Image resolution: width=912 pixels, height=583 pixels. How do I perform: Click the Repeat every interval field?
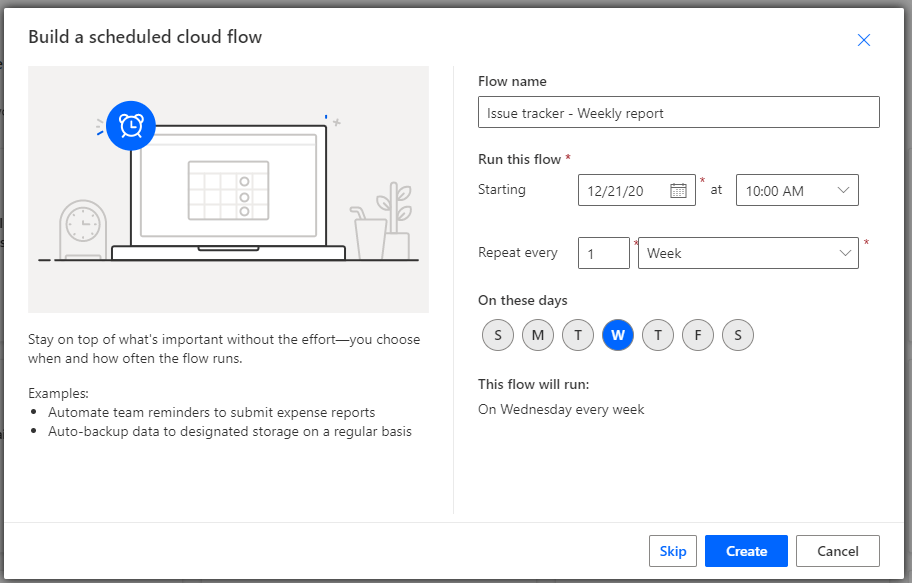point(603,252)
